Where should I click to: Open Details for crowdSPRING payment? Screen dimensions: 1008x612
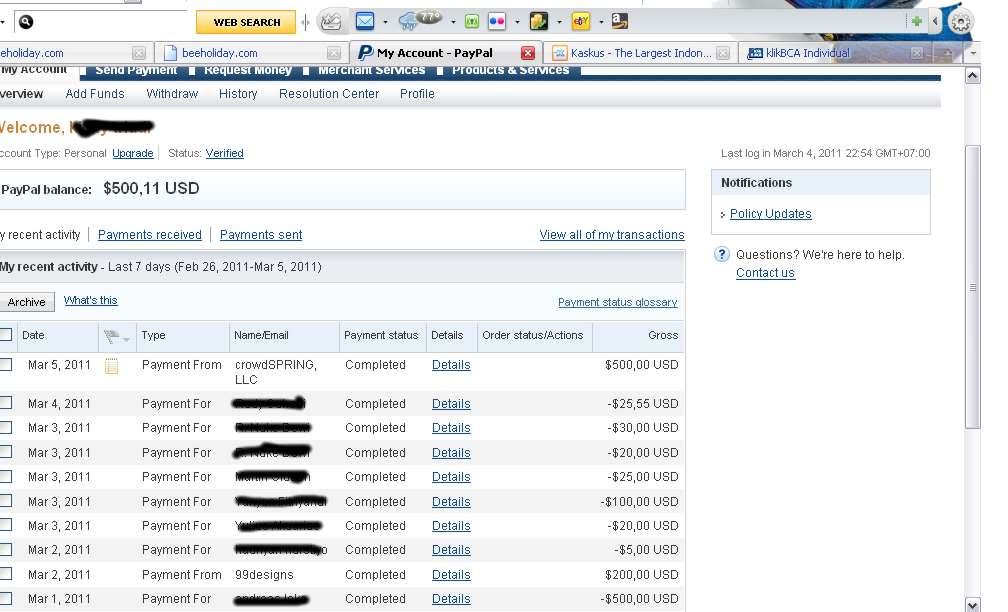pos(451,364)
